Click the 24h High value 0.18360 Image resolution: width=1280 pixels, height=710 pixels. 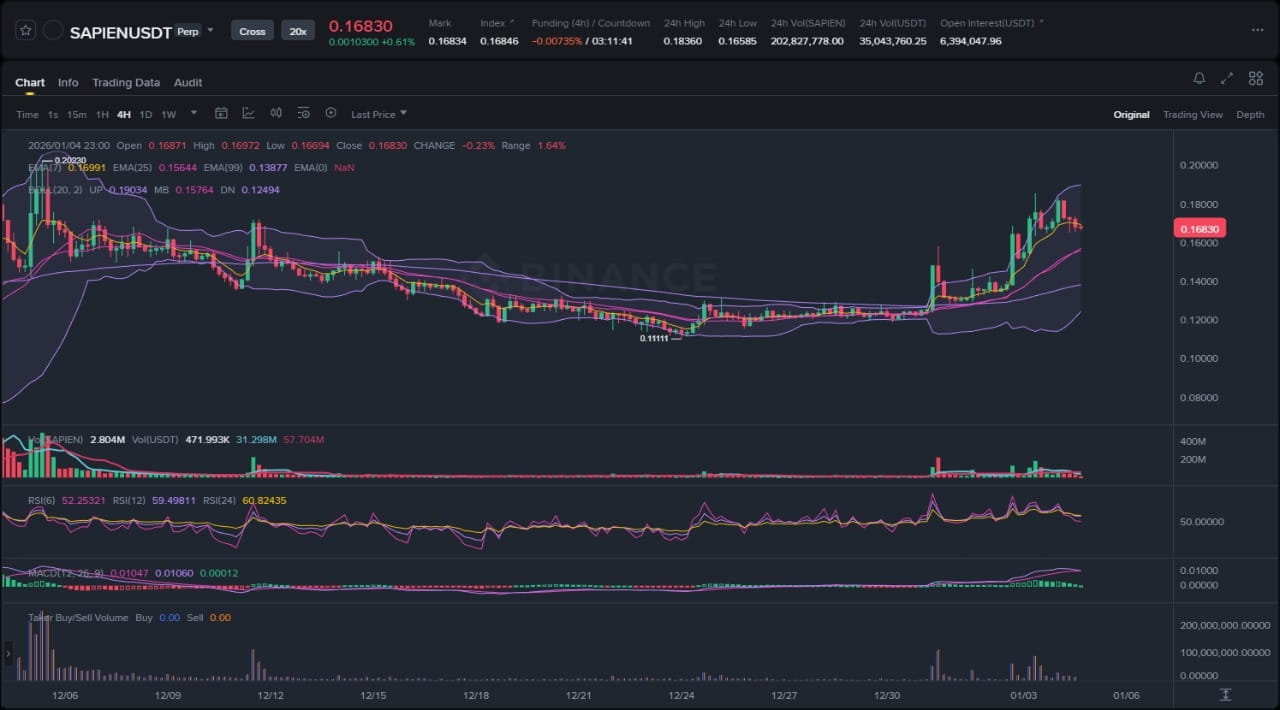pyautogui.click(x=683, y=41)
